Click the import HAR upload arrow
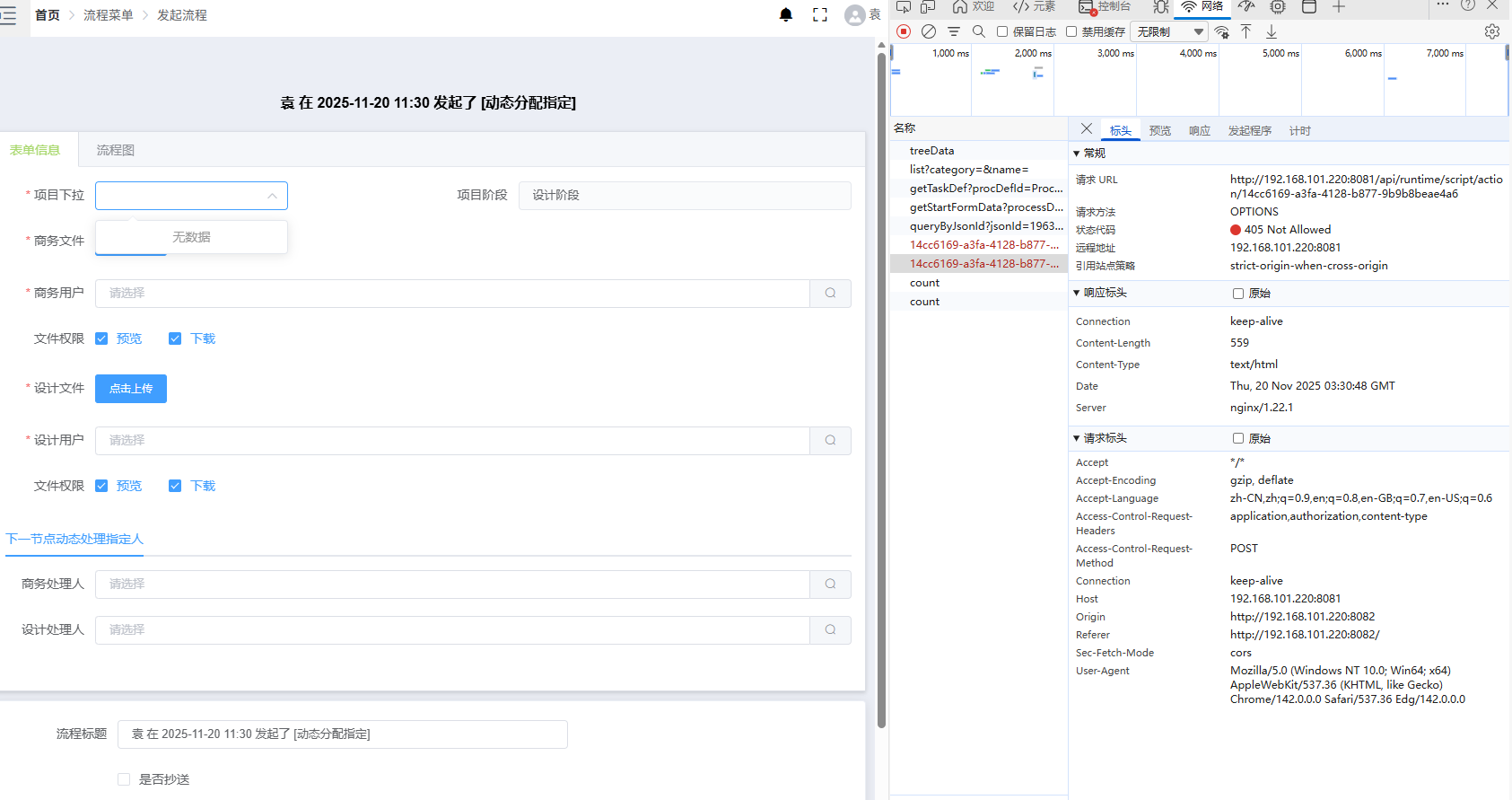This screenshot has height=800, width=1512. click(1246, 31)
